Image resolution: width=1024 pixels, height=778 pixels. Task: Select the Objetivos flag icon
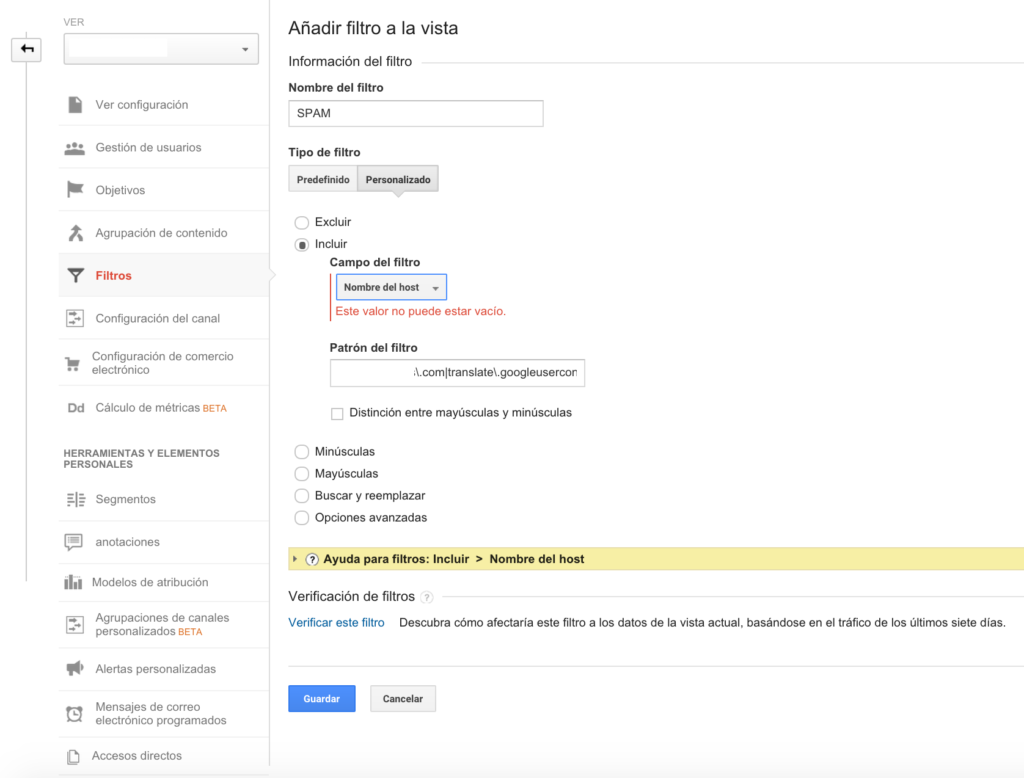pyautogui.click(x=74, y=189)
